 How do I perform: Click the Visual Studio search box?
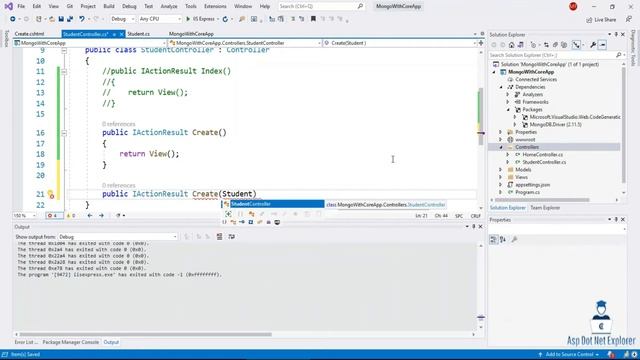coord(321,7)
